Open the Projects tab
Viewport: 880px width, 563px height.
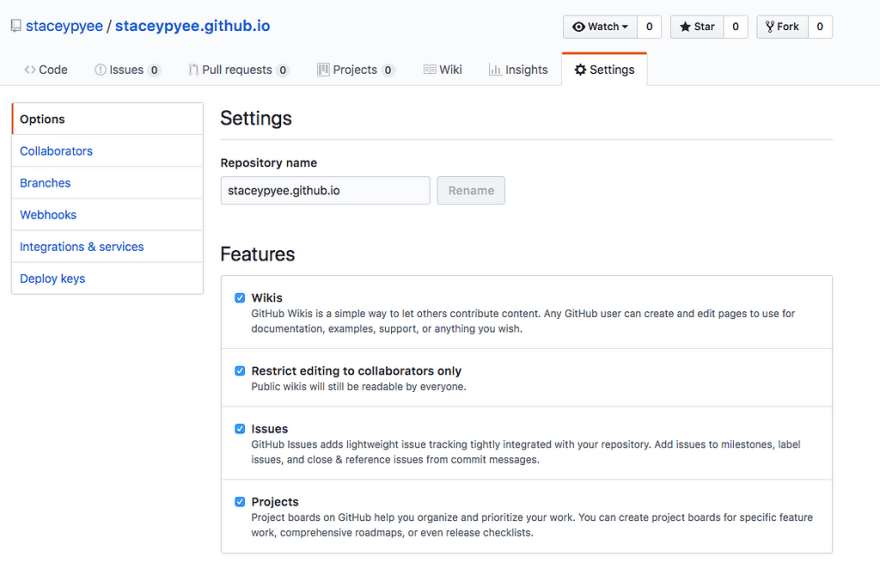(x=356, y=70)
